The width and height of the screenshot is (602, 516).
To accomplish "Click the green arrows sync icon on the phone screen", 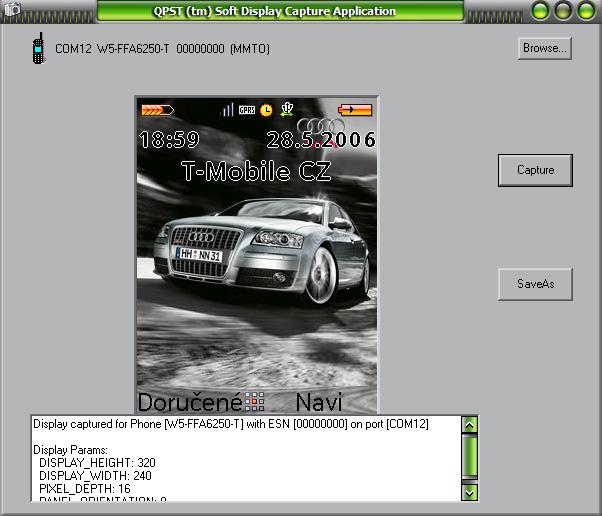I will [x=287, y=109].
